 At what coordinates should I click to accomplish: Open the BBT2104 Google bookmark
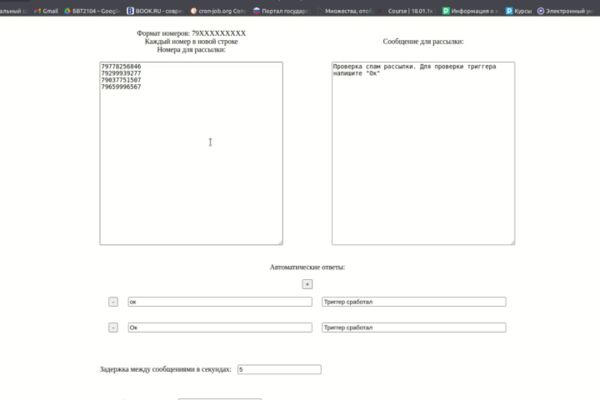pos(92,11)
